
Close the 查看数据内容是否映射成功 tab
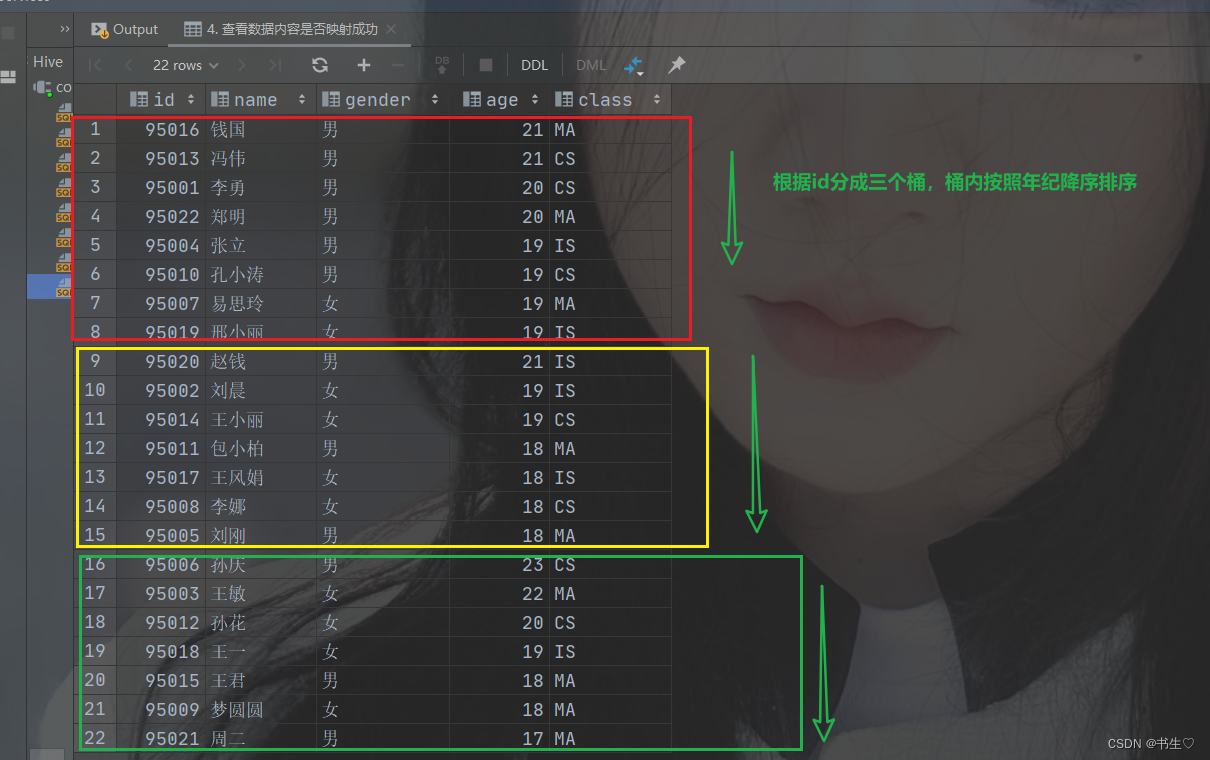390,30
